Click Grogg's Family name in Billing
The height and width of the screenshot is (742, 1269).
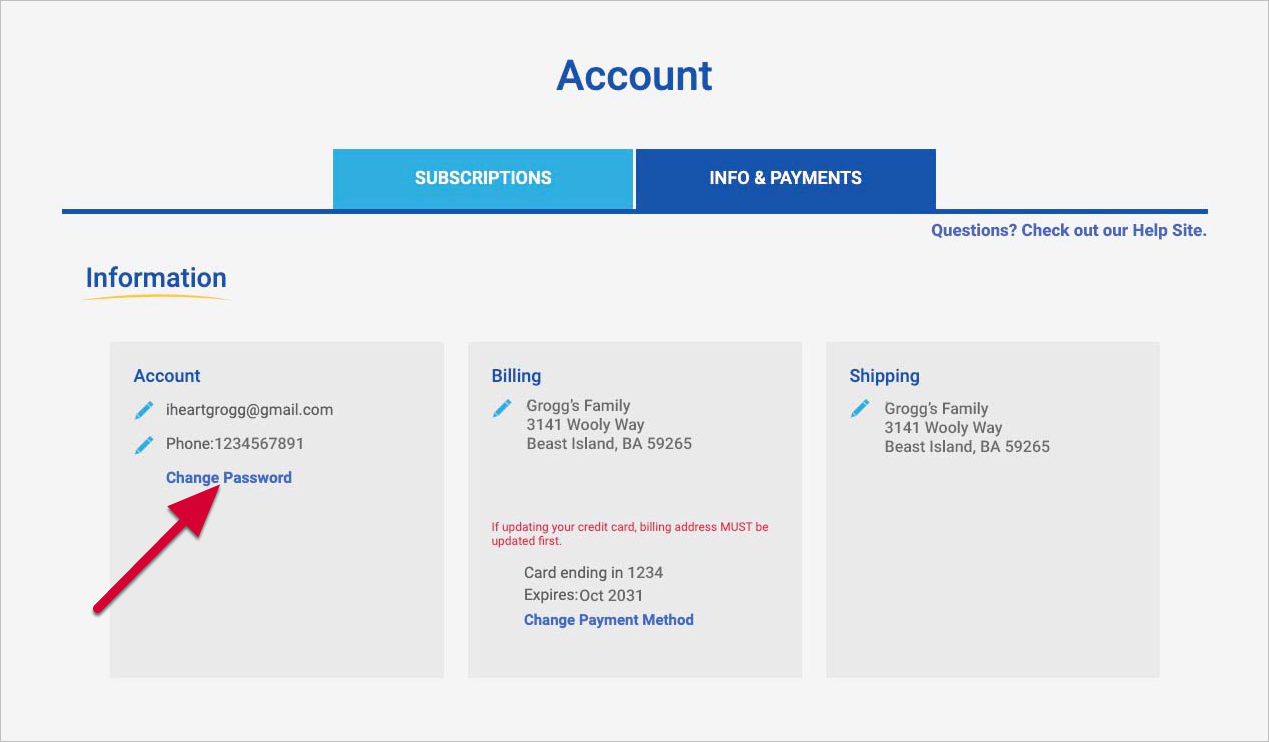coord(579,406)
